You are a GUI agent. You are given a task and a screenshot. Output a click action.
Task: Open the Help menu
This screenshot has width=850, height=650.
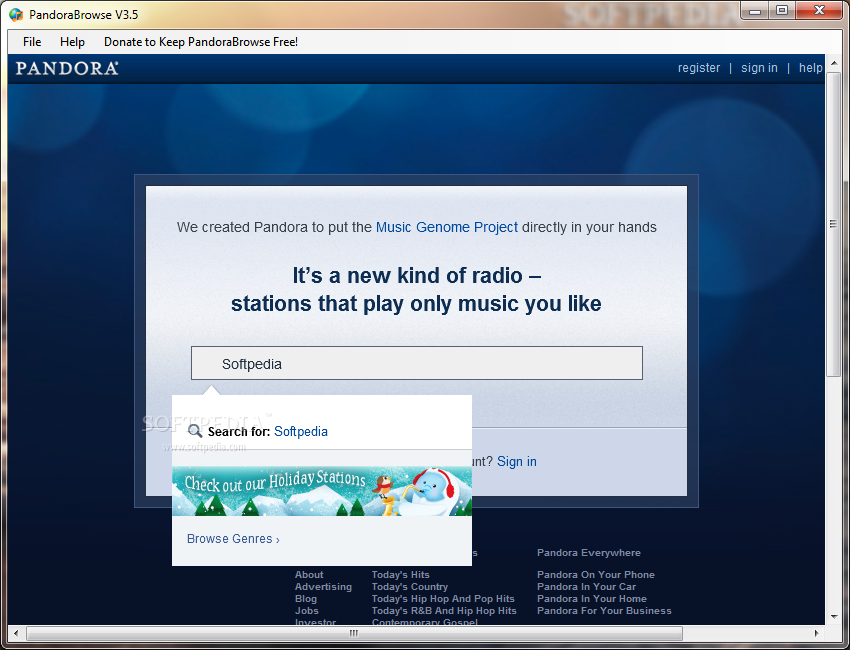(x=72, y=42)
